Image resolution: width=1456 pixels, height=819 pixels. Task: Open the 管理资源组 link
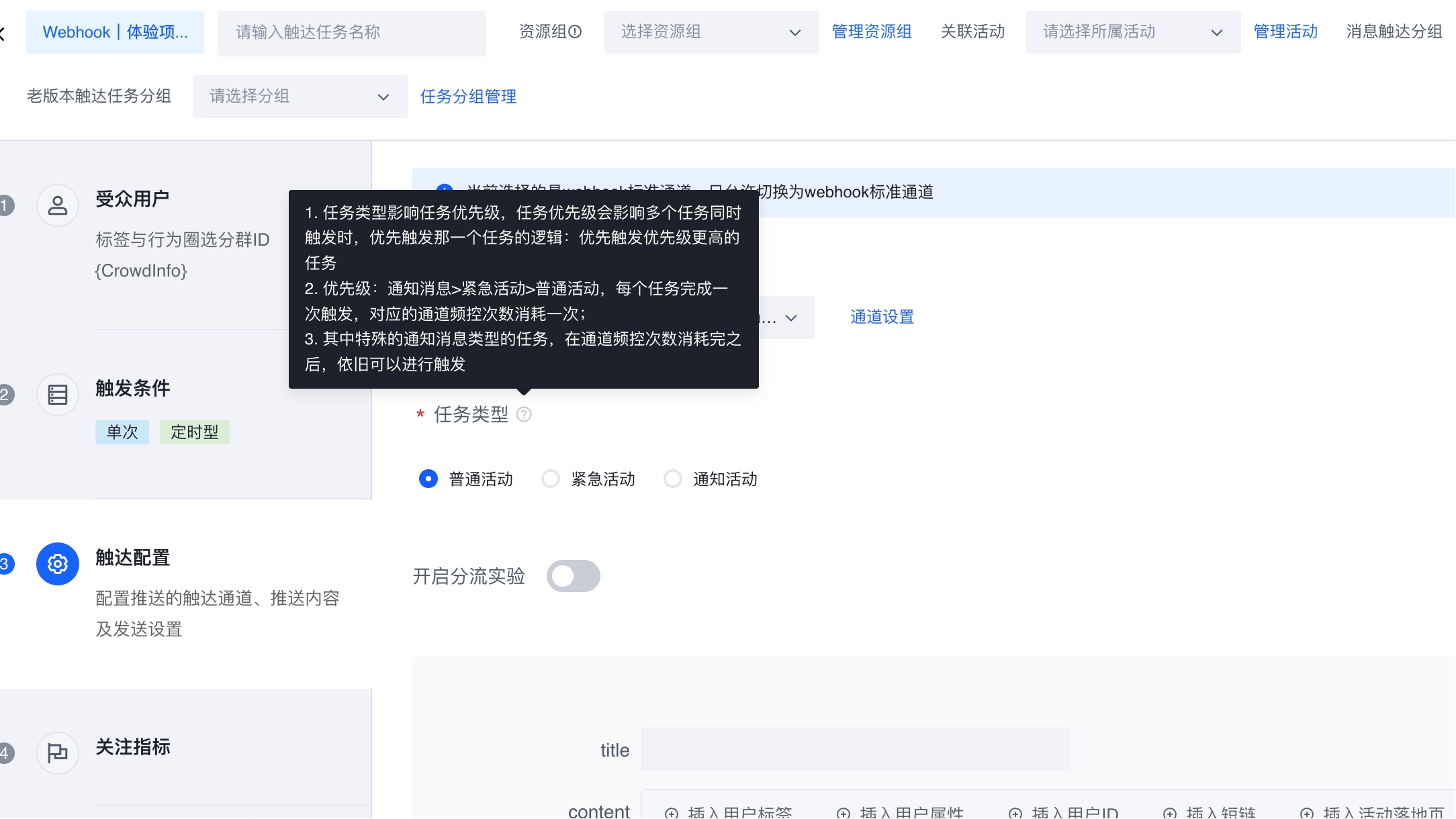coord(872,32)
